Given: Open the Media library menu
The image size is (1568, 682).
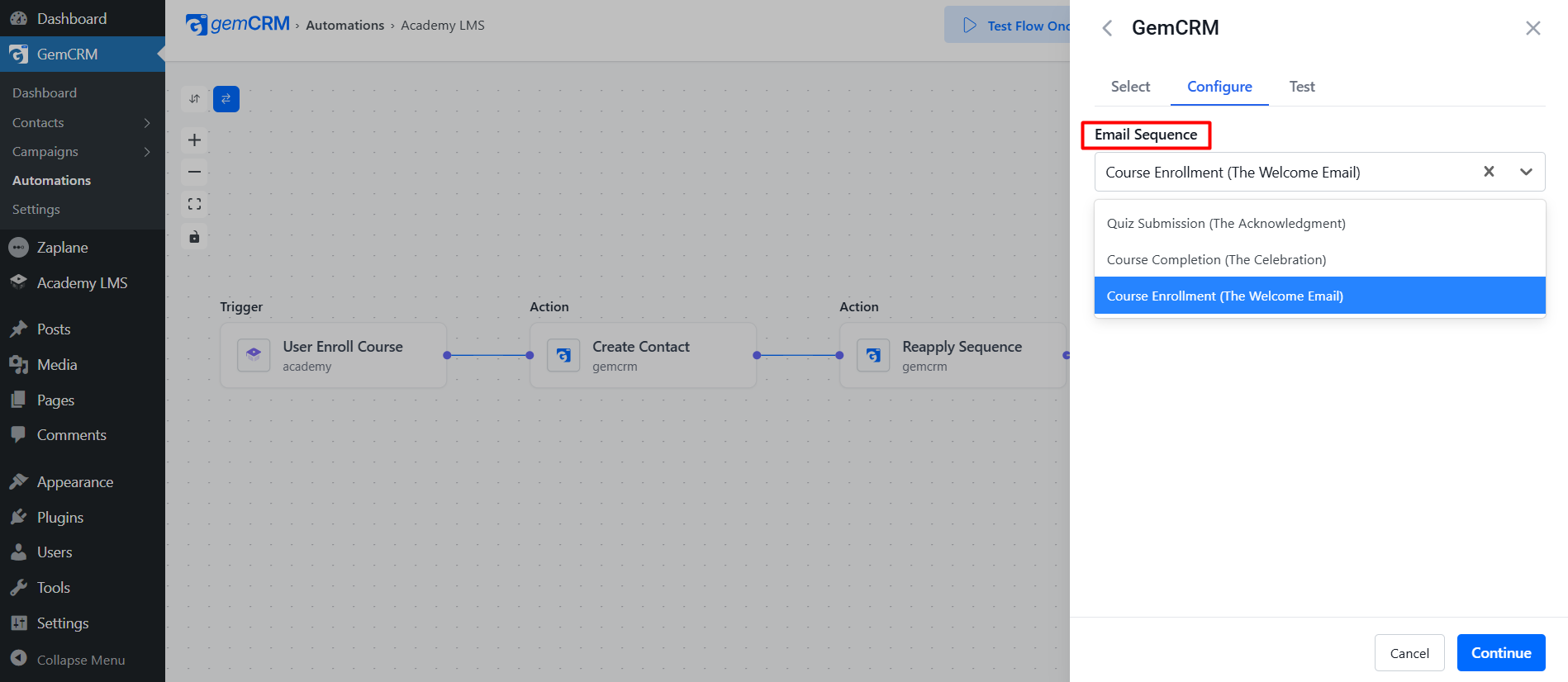Looking at the screenshot, I should point(83,365).
